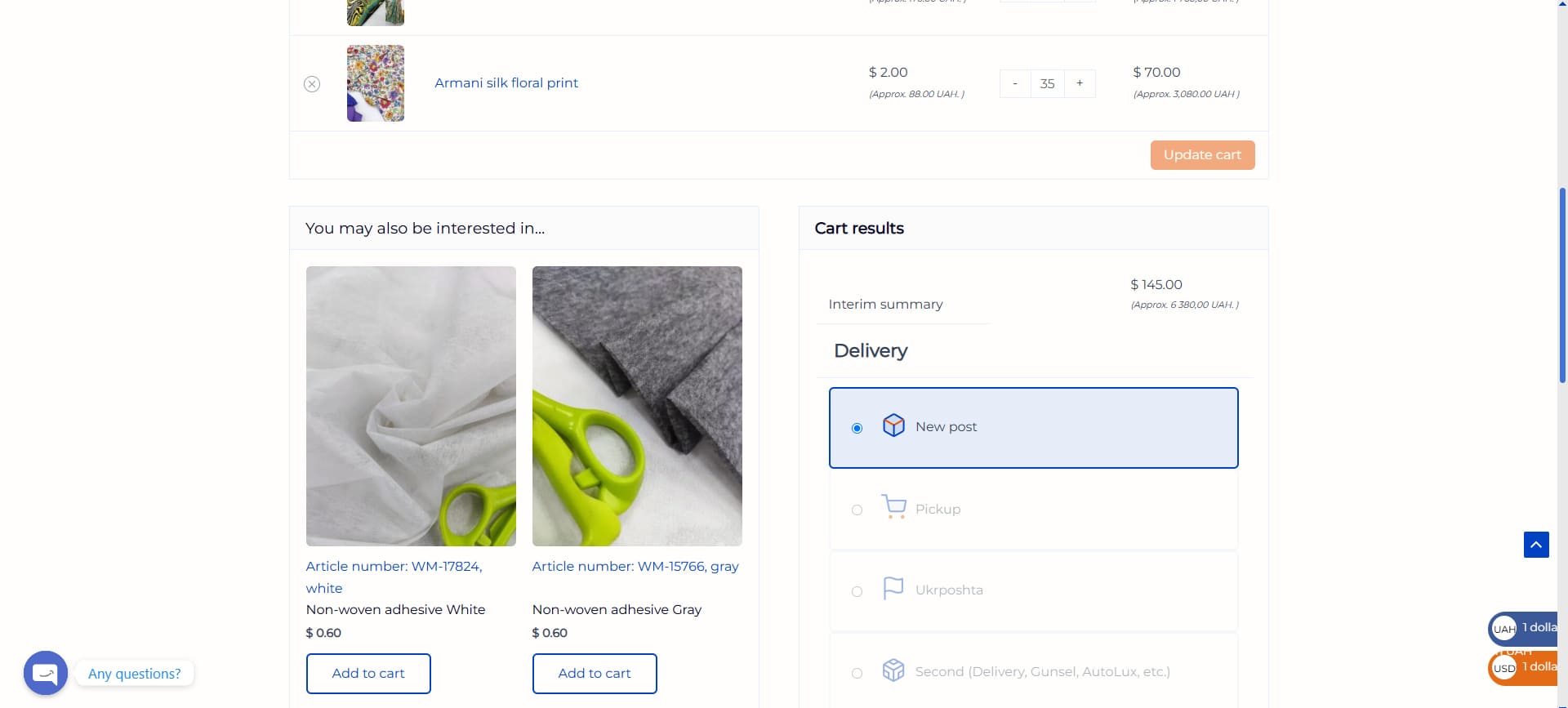Select the Pickup delivery radio button
This screenshot has width=1568, height=708.
[x=857, y=510]
